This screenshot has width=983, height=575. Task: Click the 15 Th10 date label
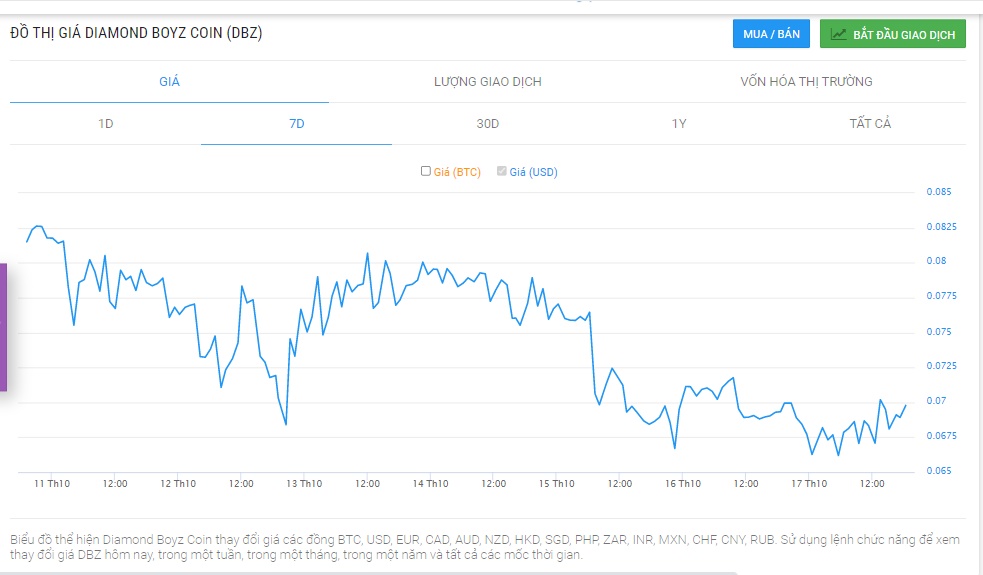click(557, 483)
